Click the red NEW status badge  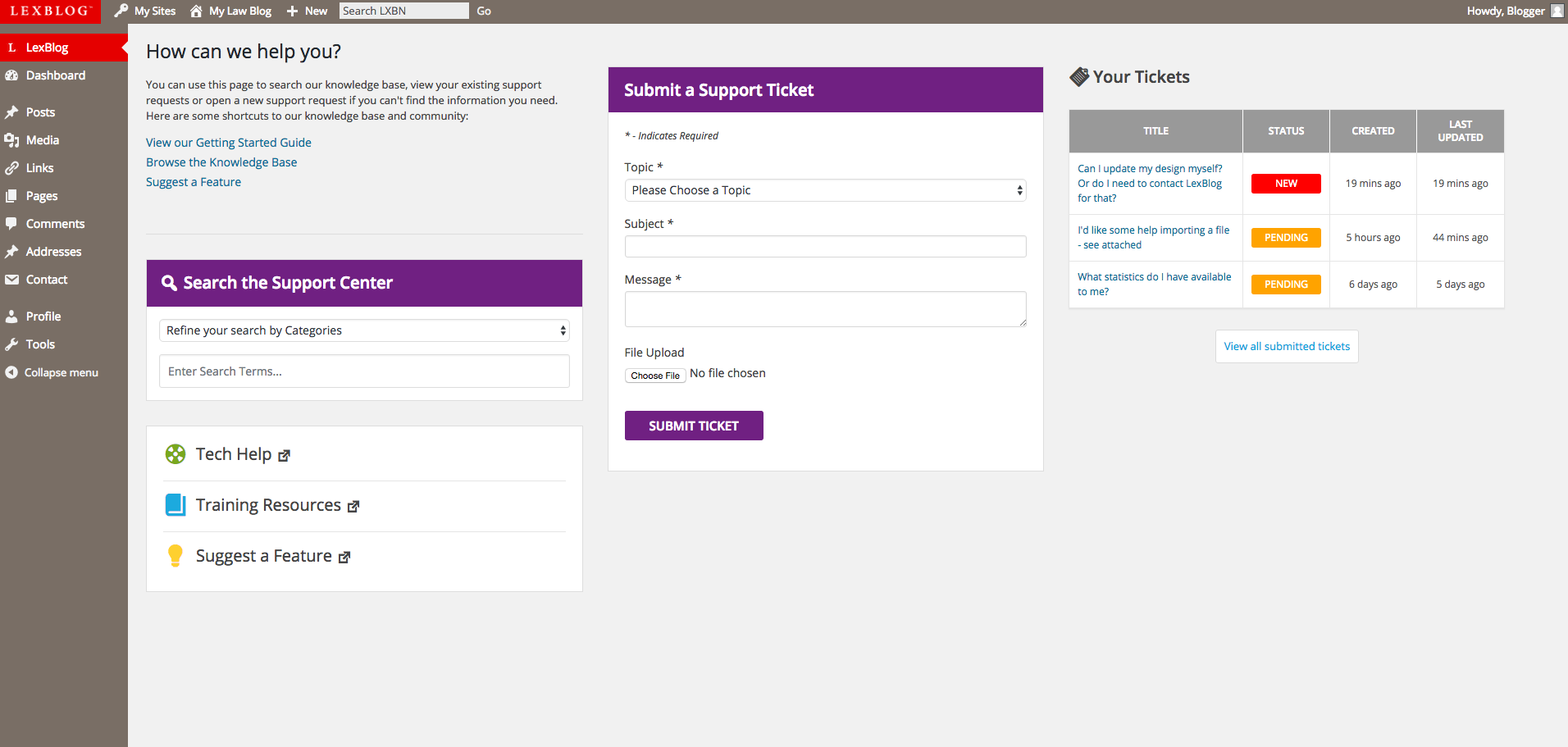pyautogui.click(x=1286, y=184)
